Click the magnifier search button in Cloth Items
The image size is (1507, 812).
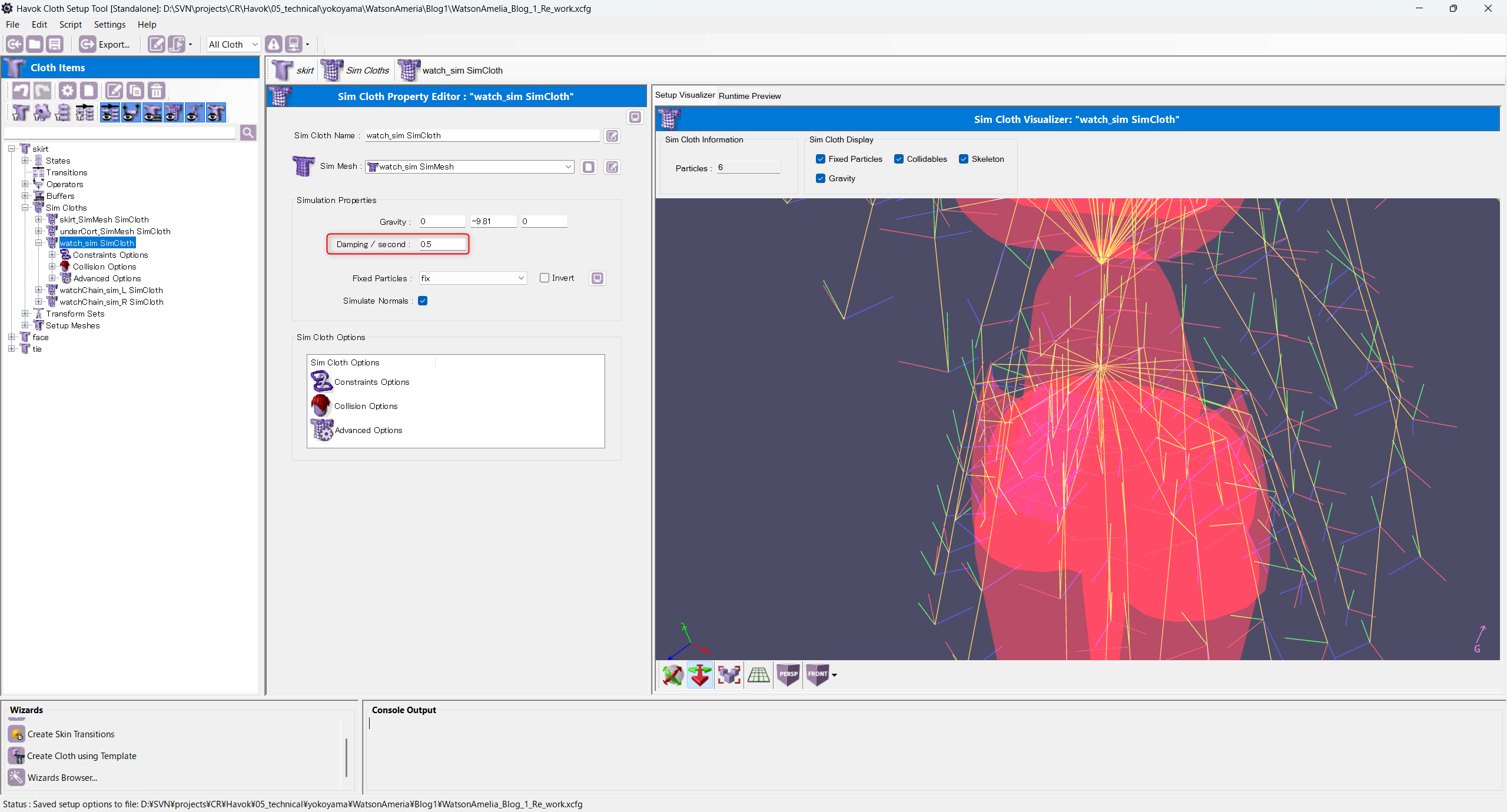point(248,133)
